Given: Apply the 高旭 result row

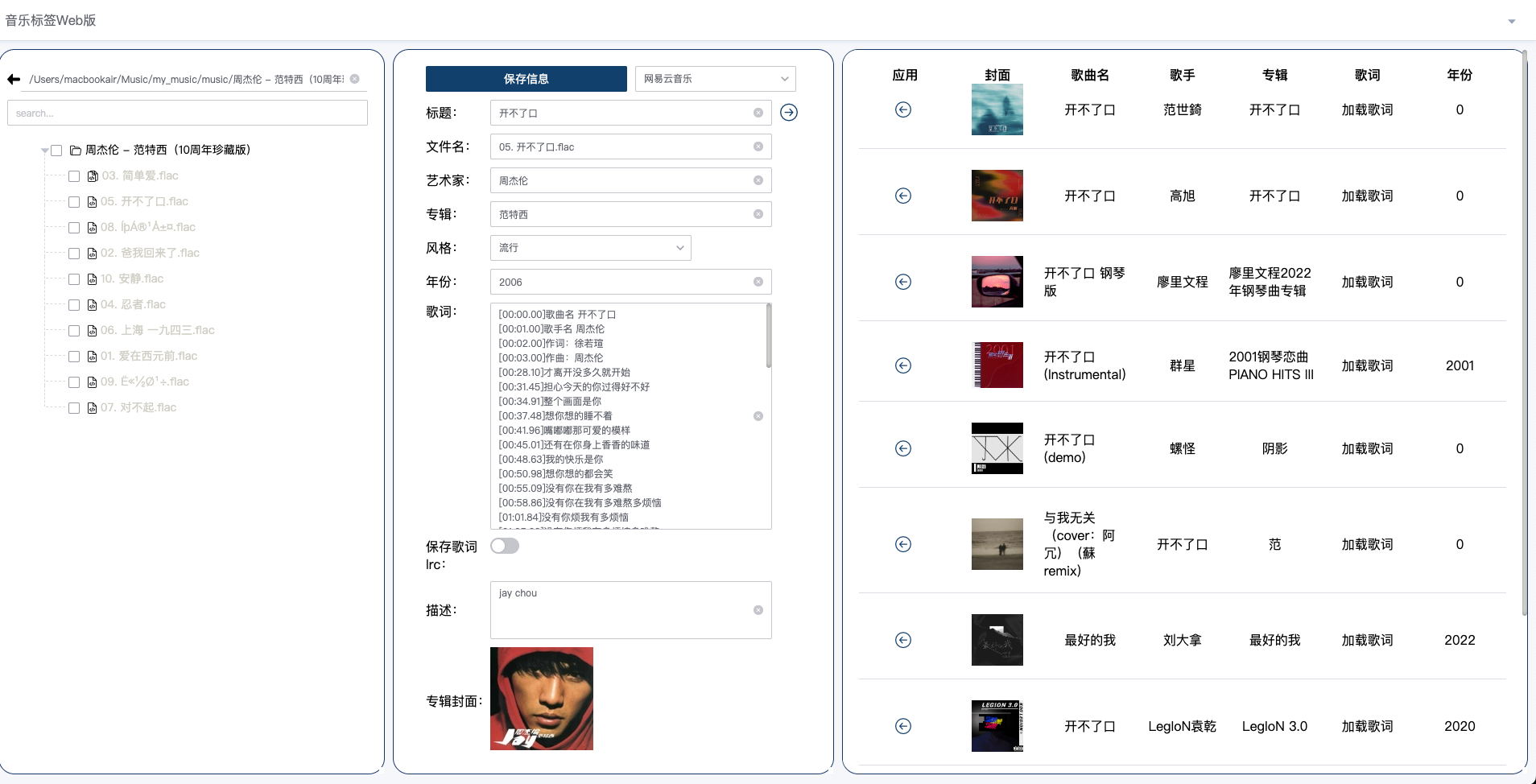Looking at the screenshot, I should (903, 196).
